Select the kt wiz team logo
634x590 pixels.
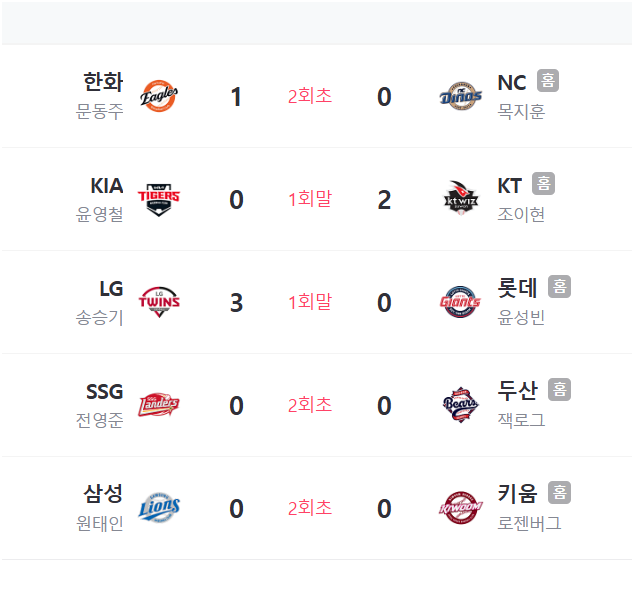(x=461, y=198)
